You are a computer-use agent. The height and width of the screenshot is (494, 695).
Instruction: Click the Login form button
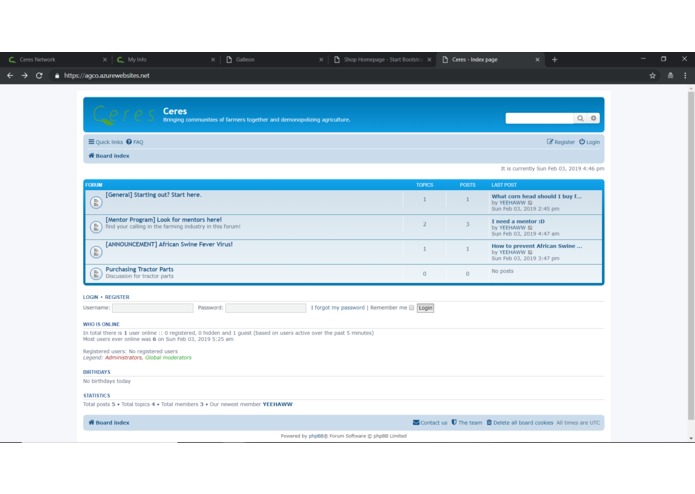tap(426, 308)
